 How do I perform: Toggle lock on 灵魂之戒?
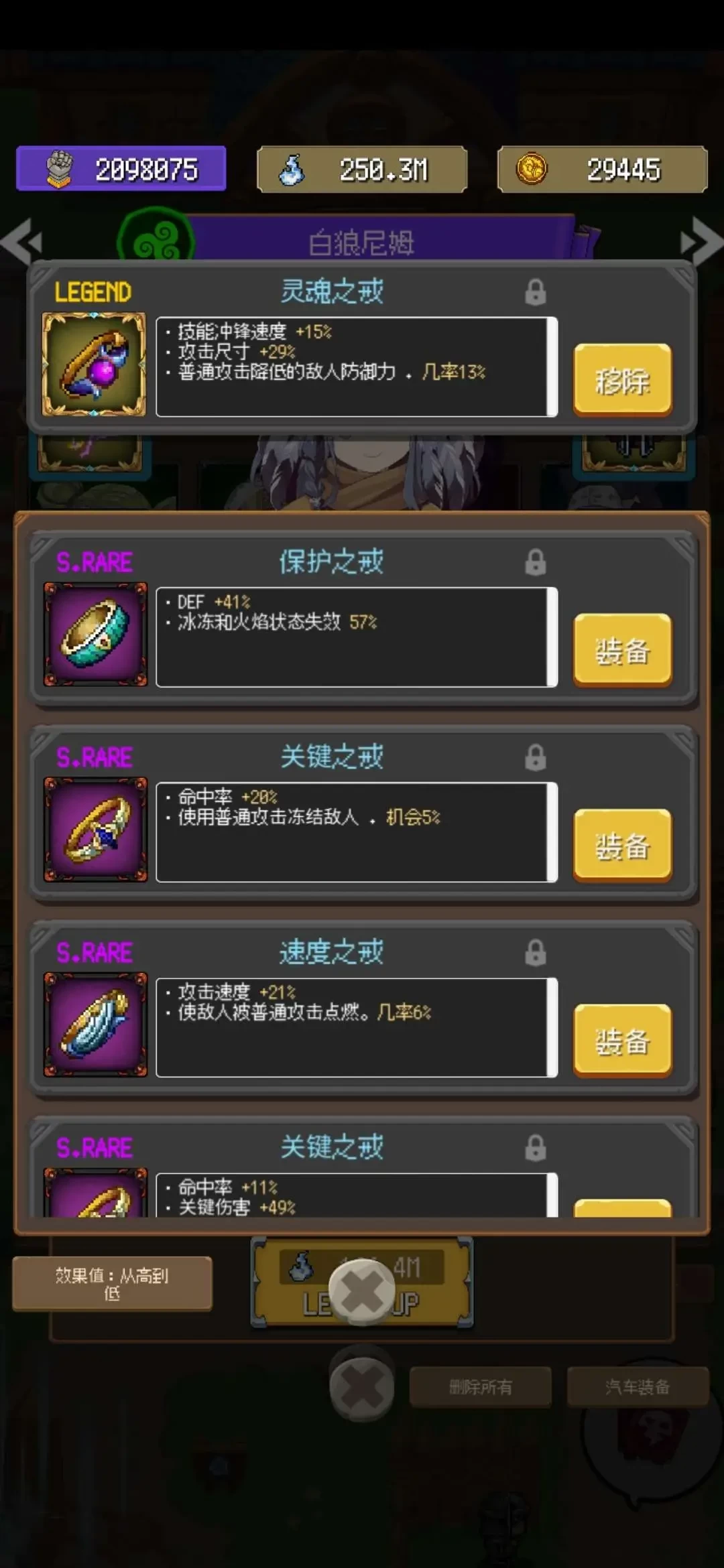click(535, 292)
